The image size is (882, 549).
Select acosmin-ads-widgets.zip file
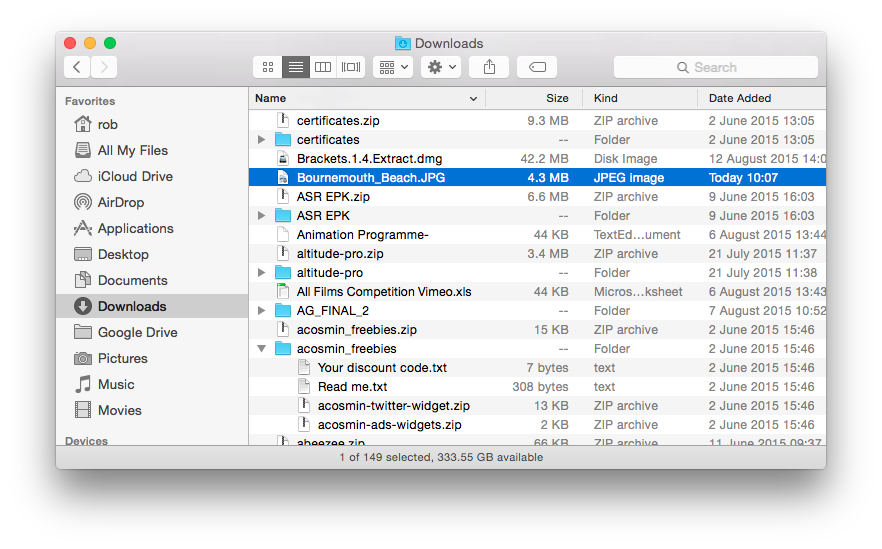click(537, 425)
